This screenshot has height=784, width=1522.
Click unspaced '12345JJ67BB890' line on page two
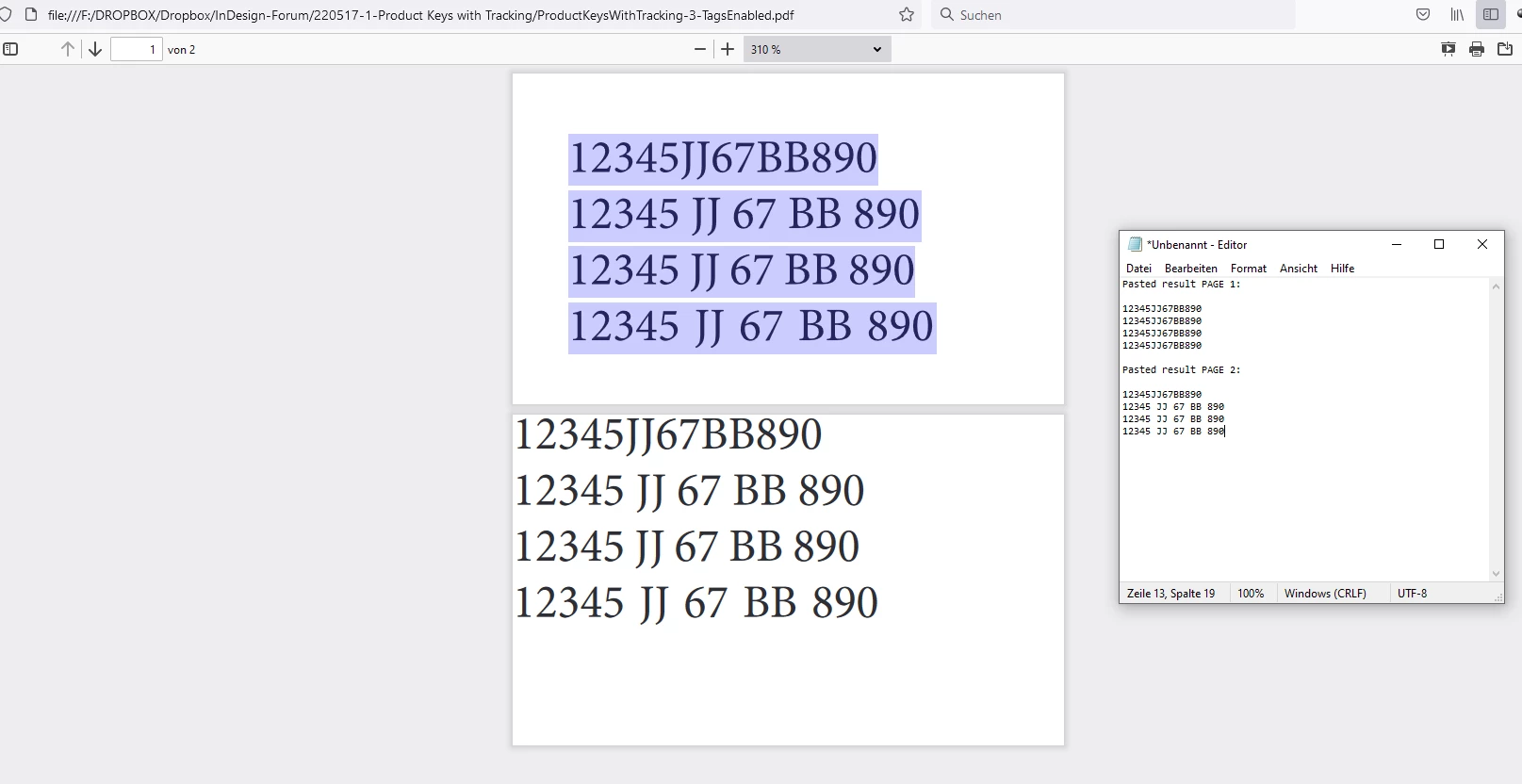(668, 434)
